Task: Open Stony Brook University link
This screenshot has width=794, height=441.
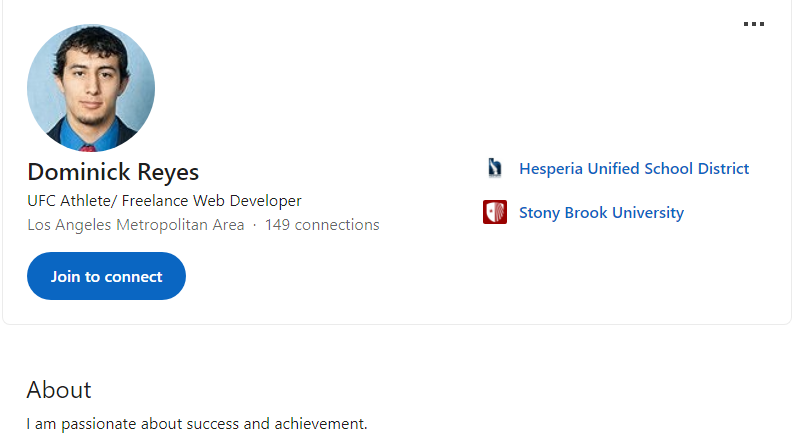Action: point(602,213)
